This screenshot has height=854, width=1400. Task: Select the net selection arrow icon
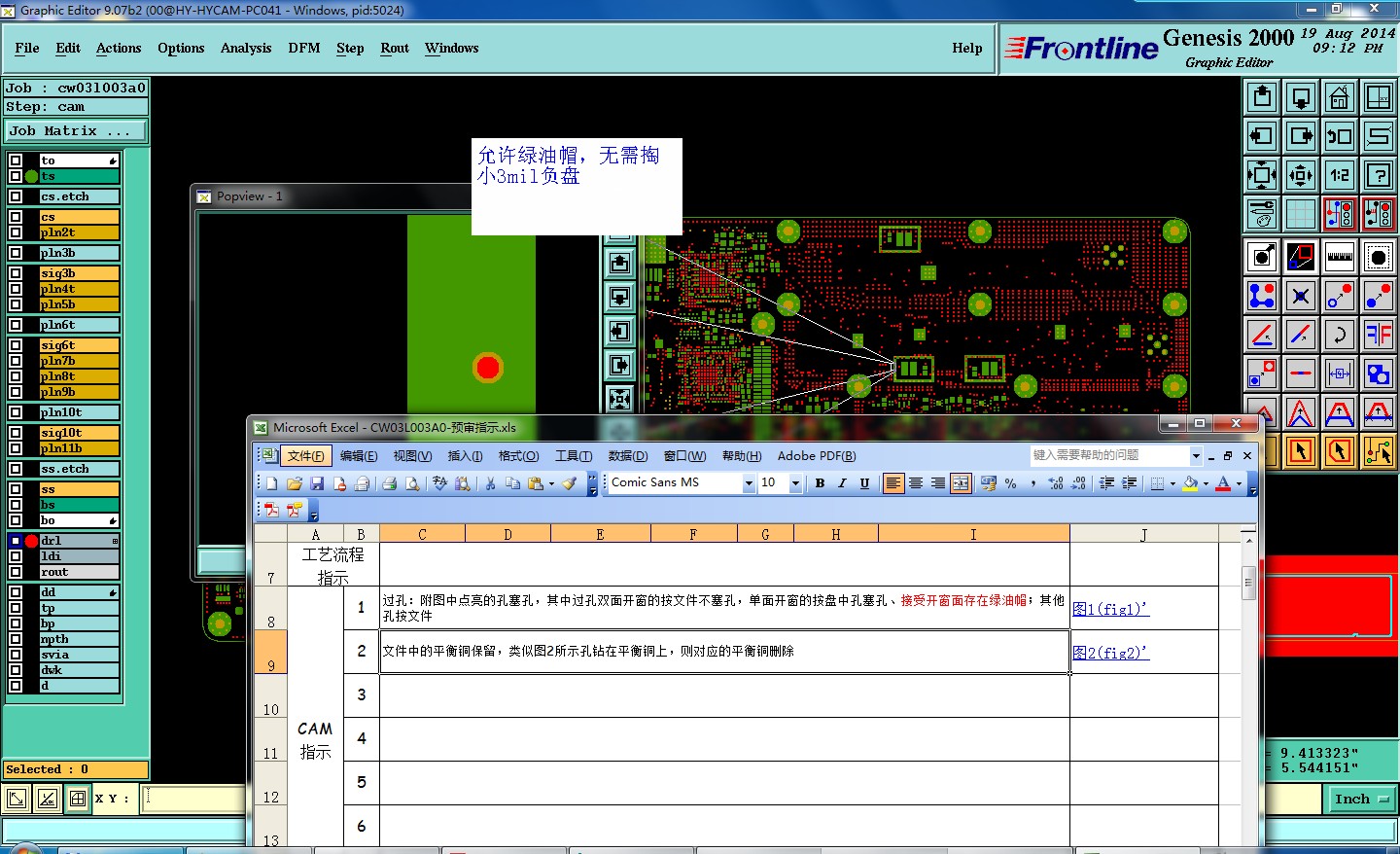click(1378, 451)
